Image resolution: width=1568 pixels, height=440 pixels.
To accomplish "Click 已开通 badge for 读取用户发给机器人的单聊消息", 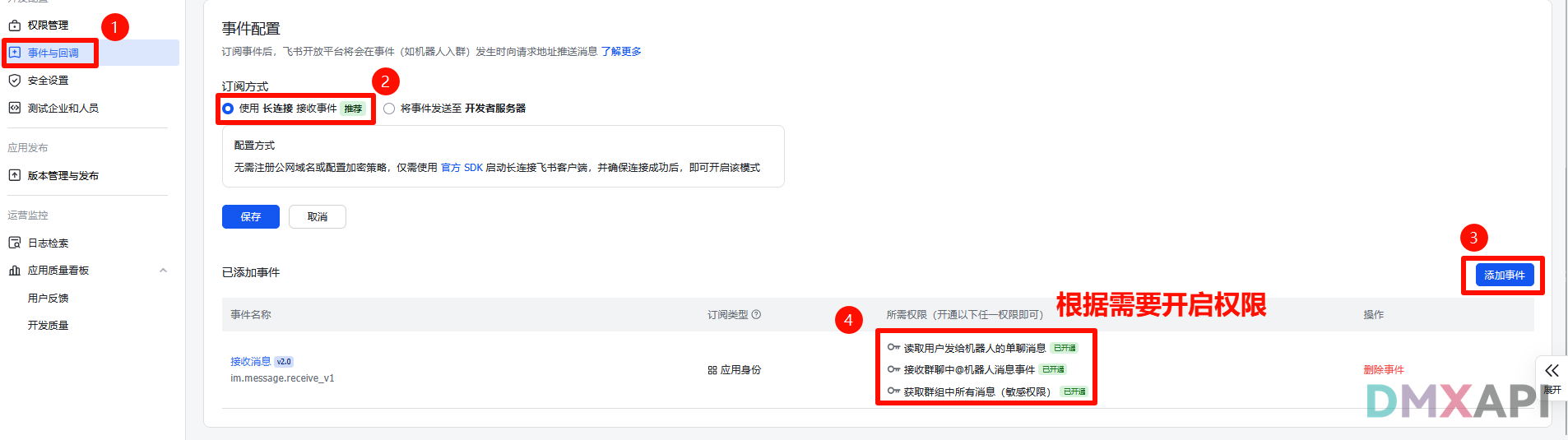I will pyautogui.click(x=1065, y=348).
